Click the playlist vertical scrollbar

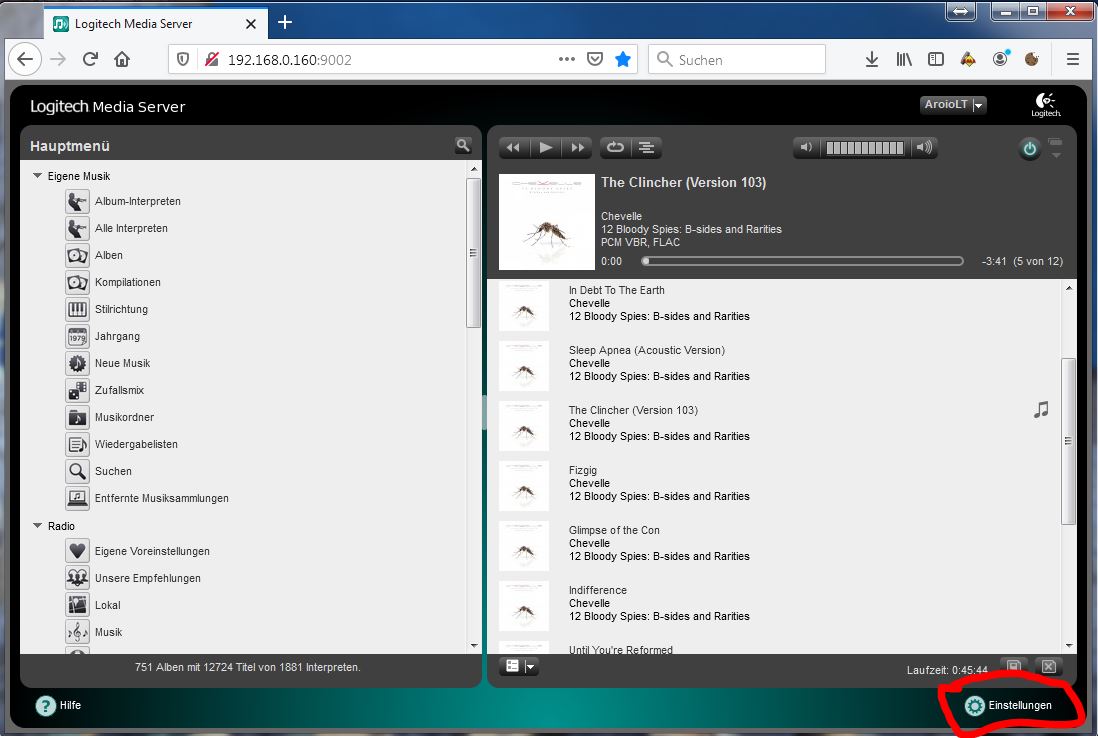(1069, 440)
